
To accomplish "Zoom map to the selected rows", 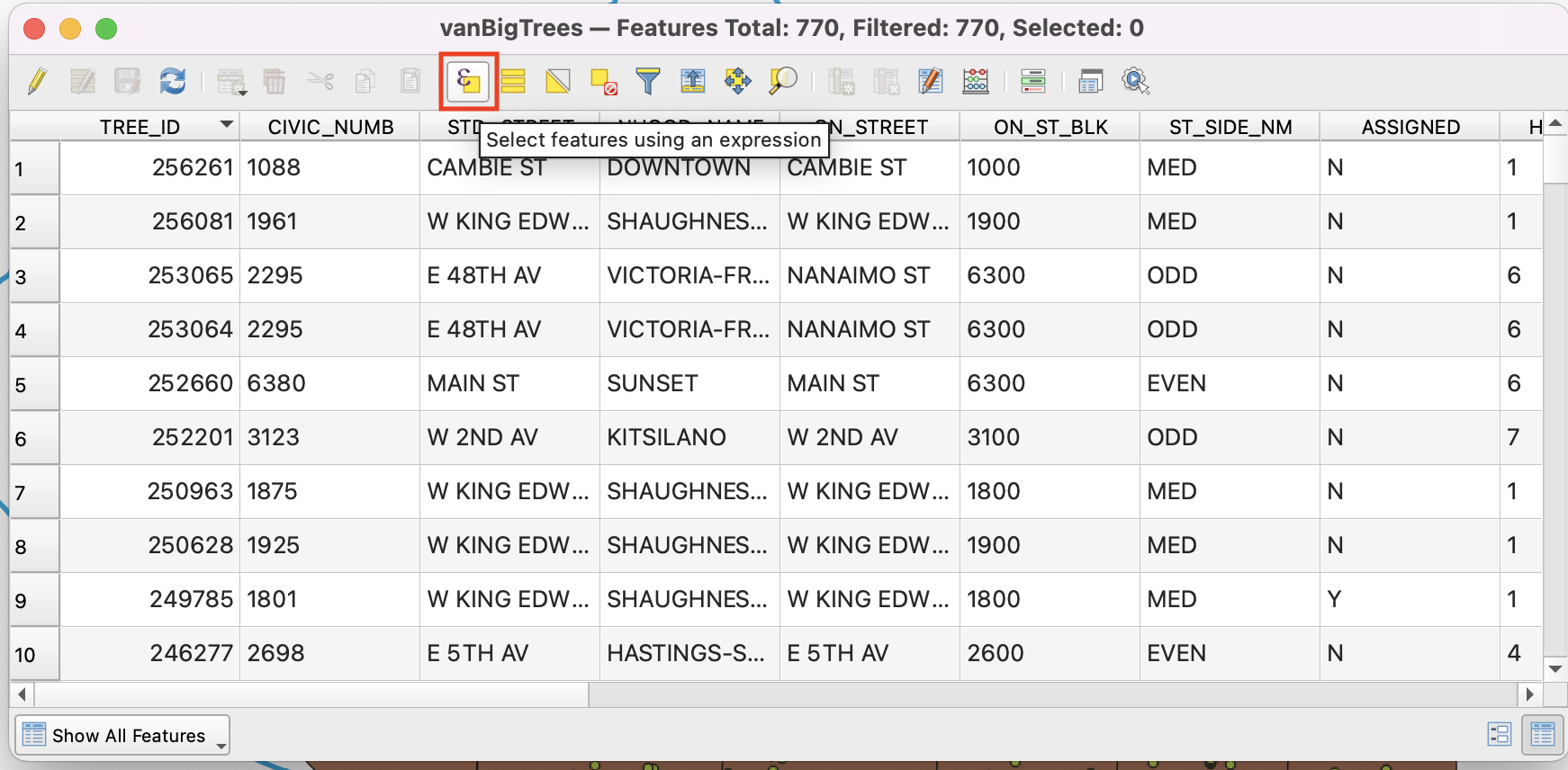I will pos(782,82).
